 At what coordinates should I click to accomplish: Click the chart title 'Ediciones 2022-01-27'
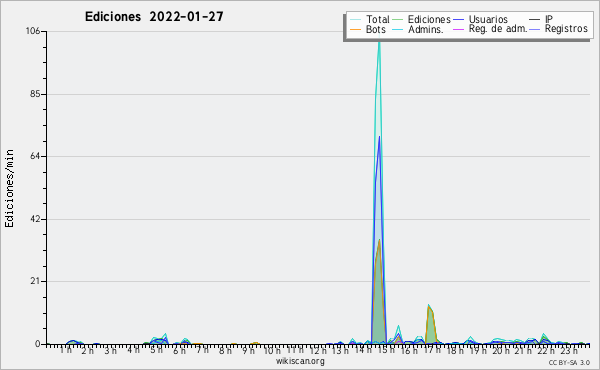(x=154, y=17)
